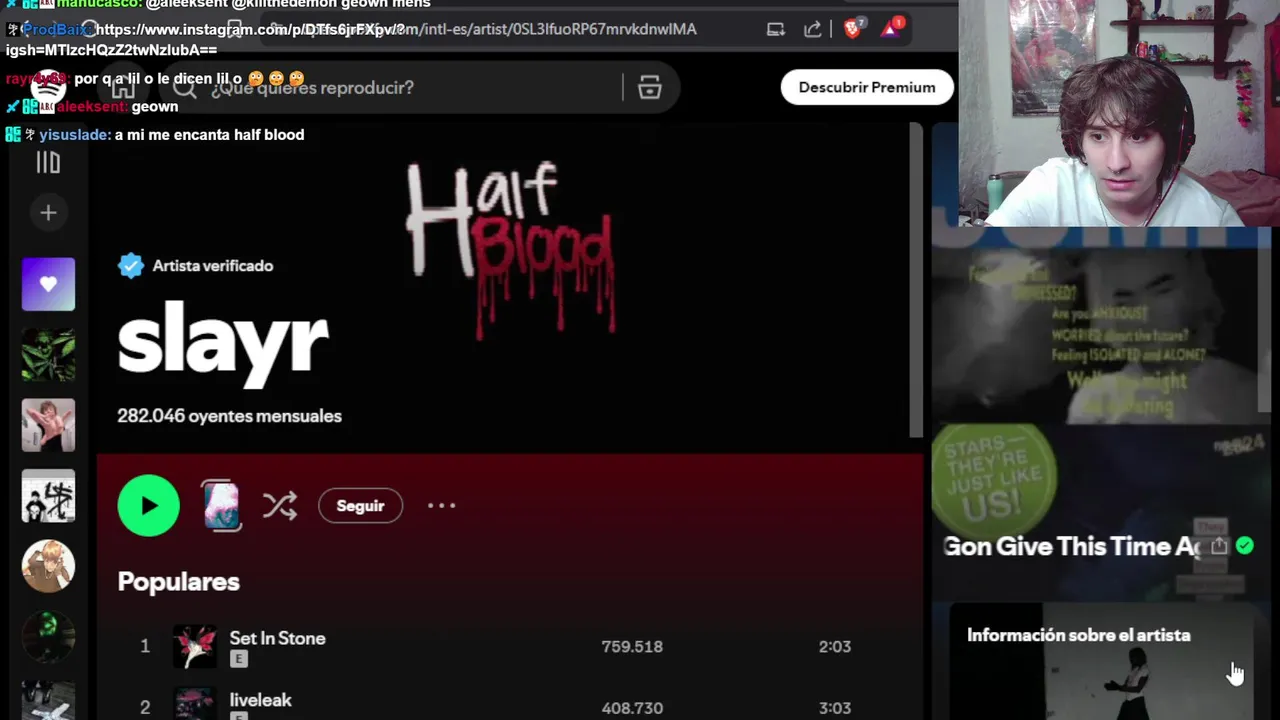Click track number 2 in the Populares list

coord(145,708)
